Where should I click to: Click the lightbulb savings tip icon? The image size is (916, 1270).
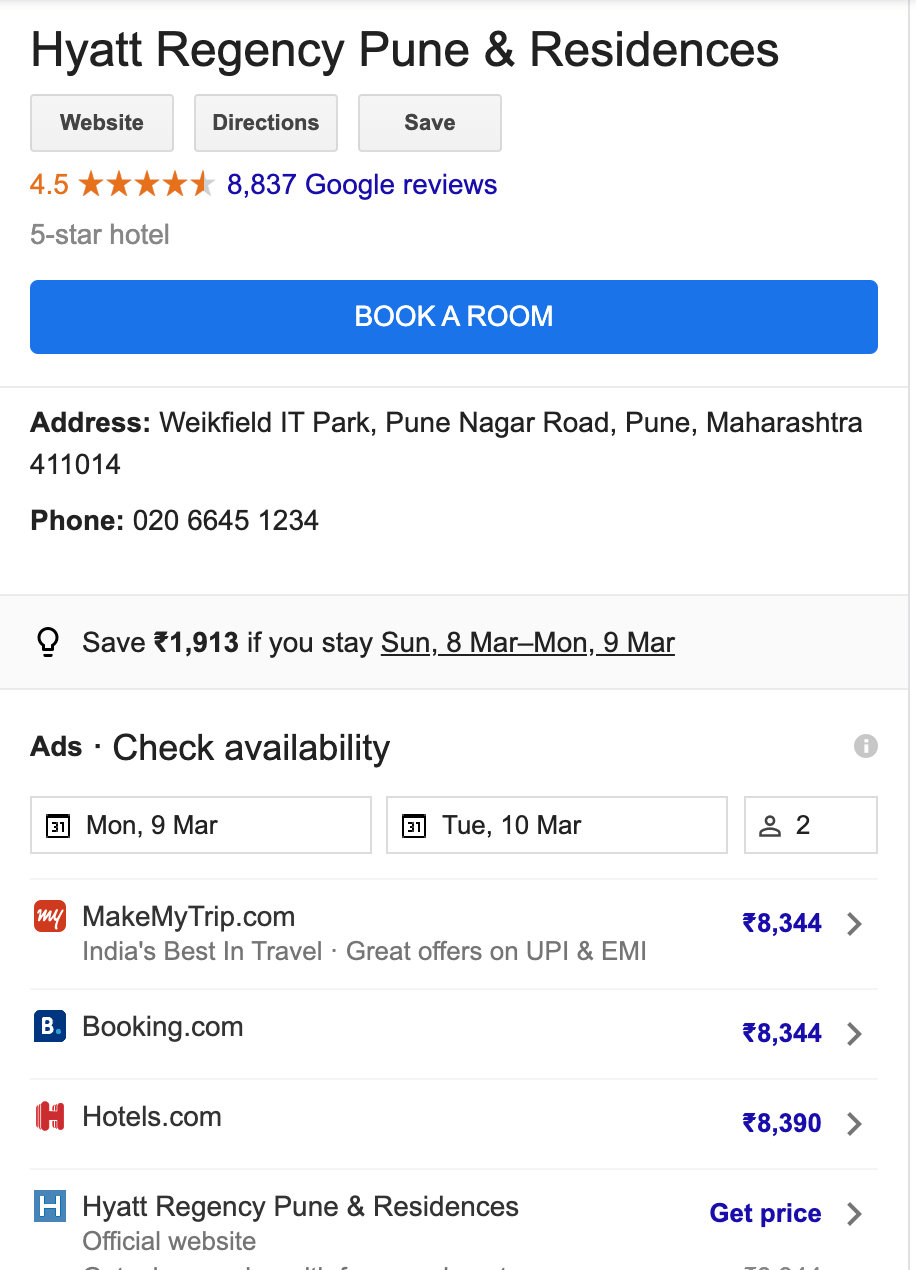click(x=48, y=642)
